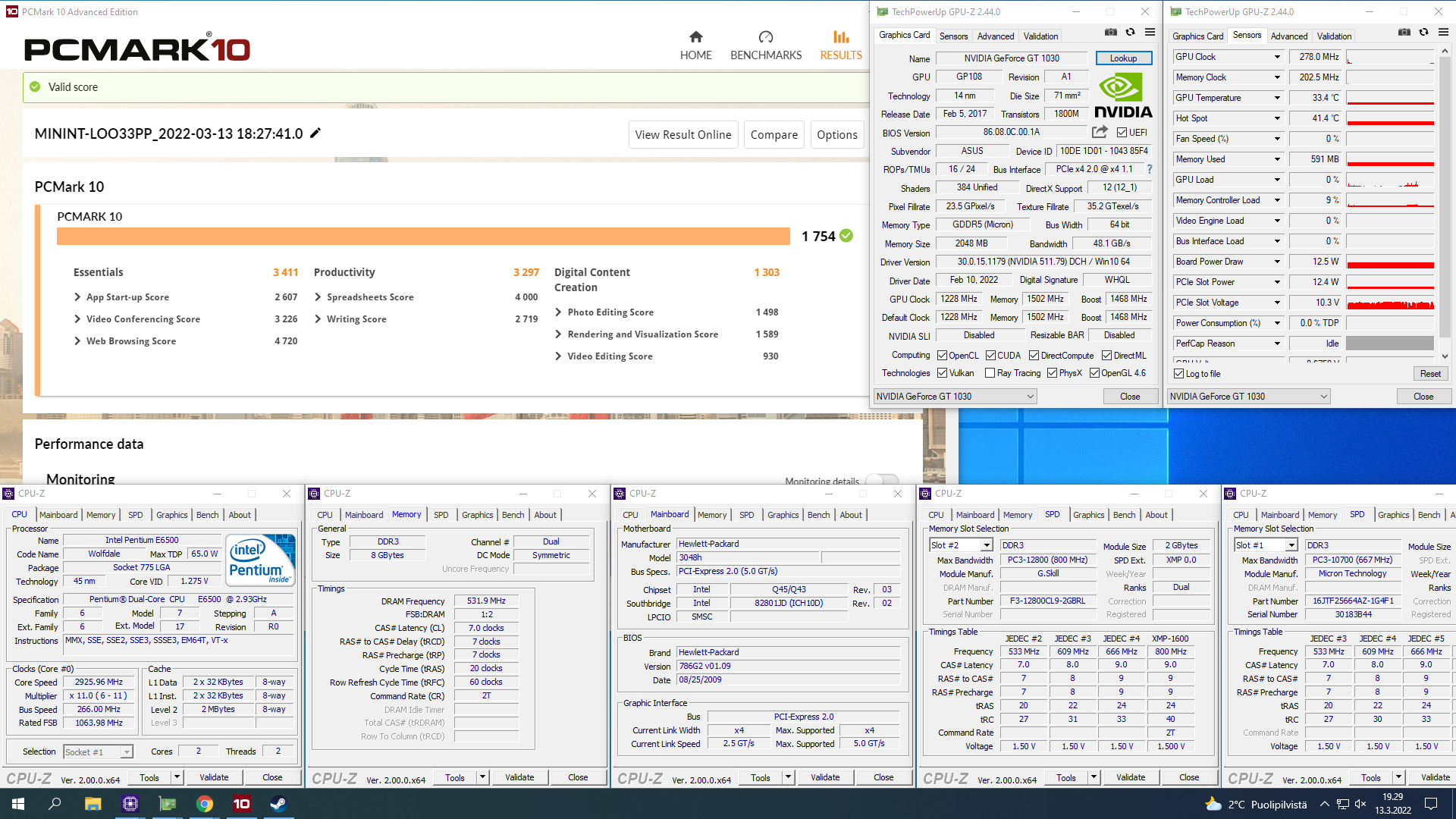This screenshot has width=1456, height=819.
Task: Open File Explorer from taskbar
Action: coord(93,804)
